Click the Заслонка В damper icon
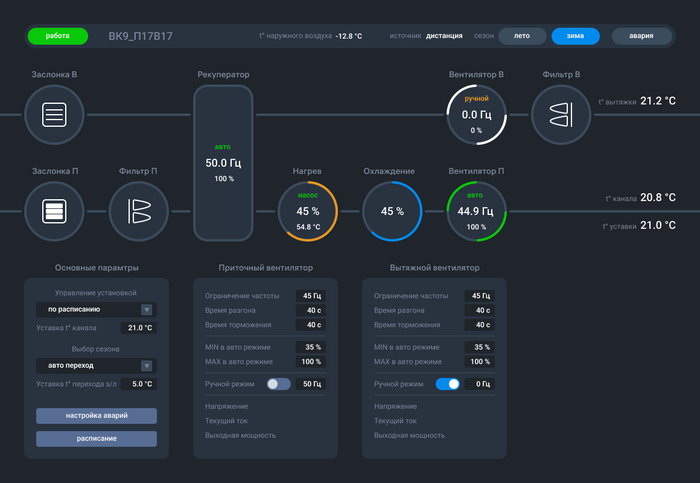The image size is (700, 483). click(54, 115)
